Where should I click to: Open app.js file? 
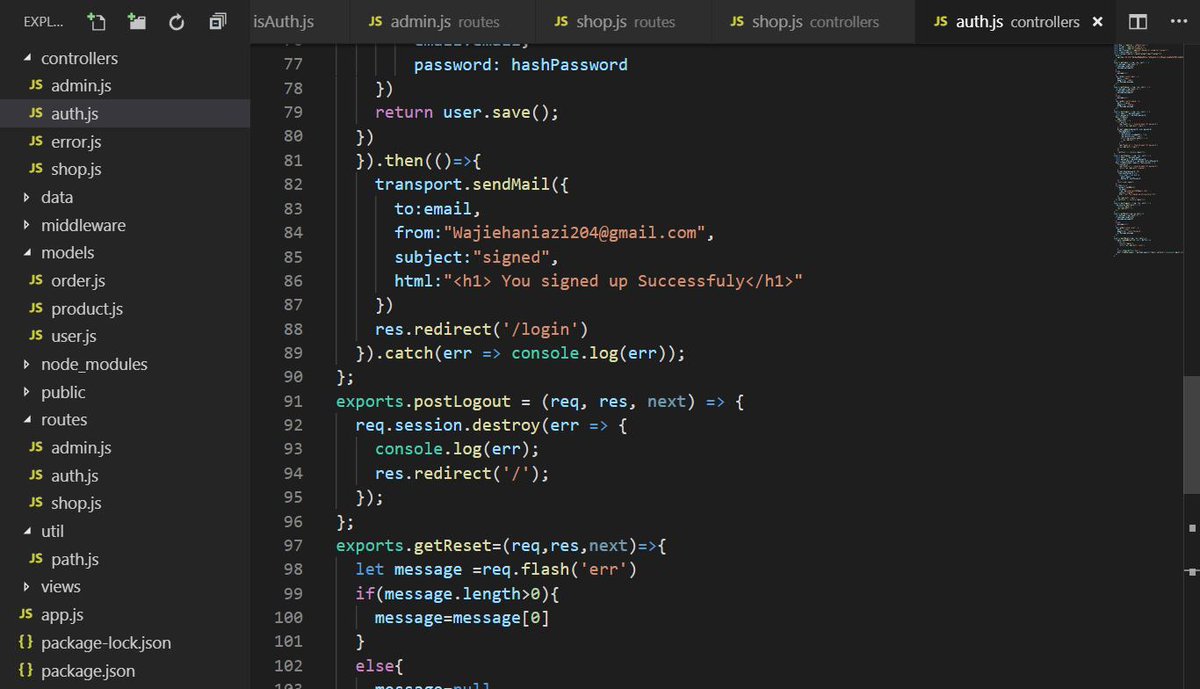[125, 615]
